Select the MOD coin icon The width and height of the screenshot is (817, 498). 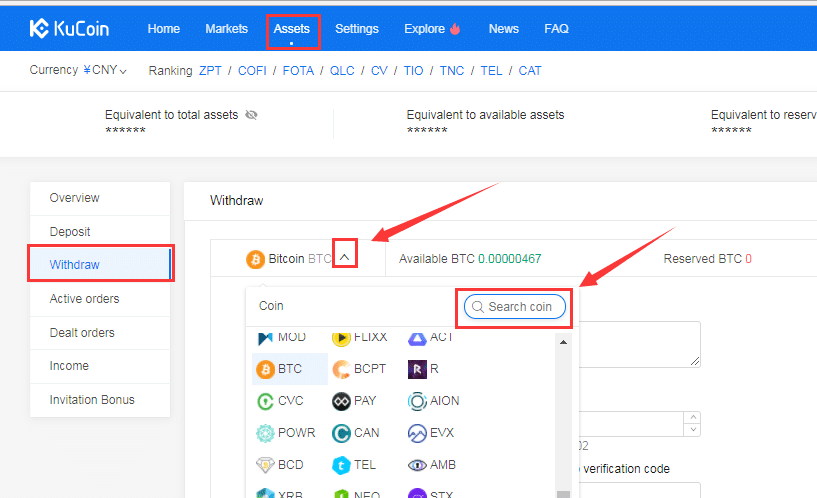pos(265,338)
